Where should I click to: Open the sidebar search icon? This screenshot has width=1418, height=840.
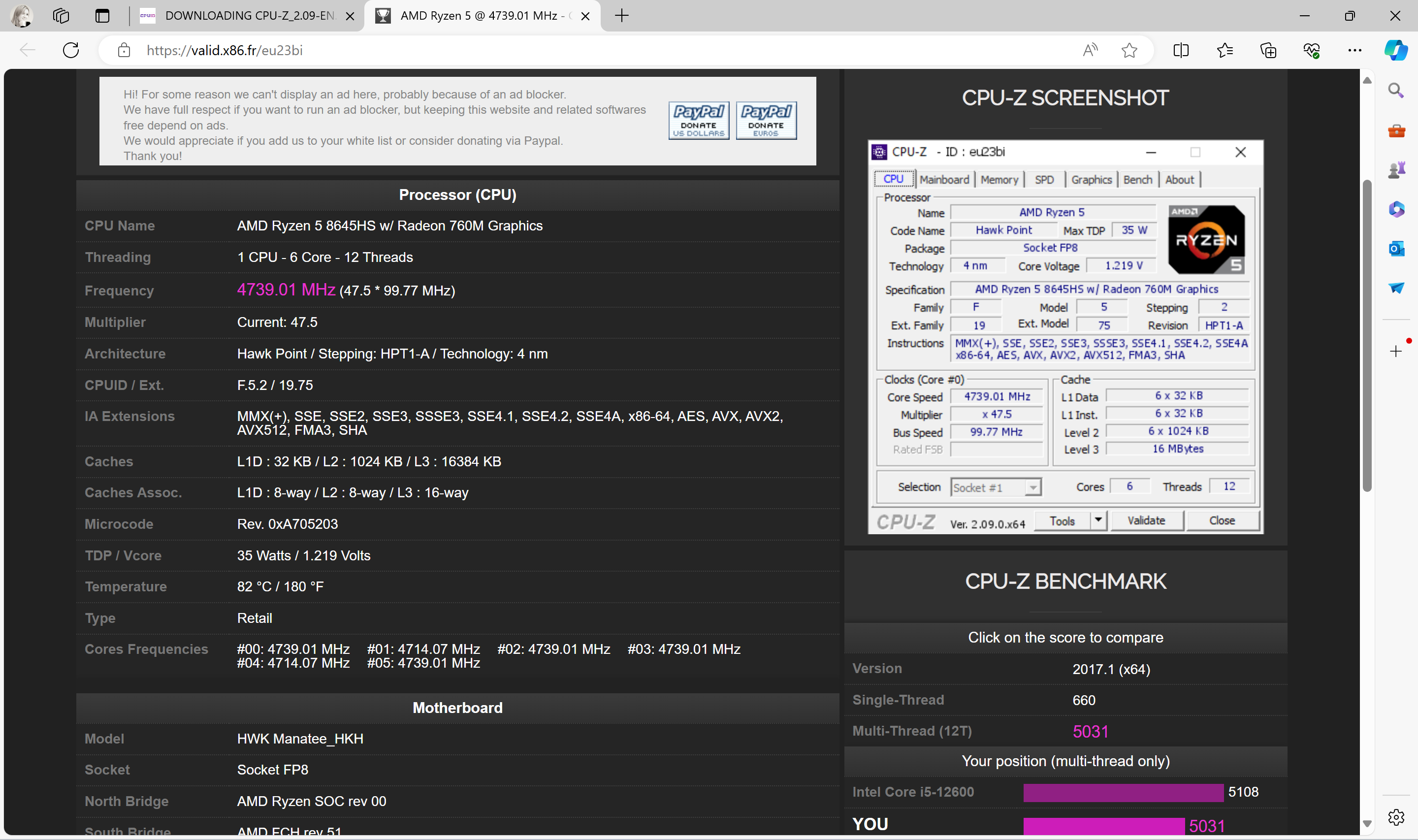click(1395, 91)
